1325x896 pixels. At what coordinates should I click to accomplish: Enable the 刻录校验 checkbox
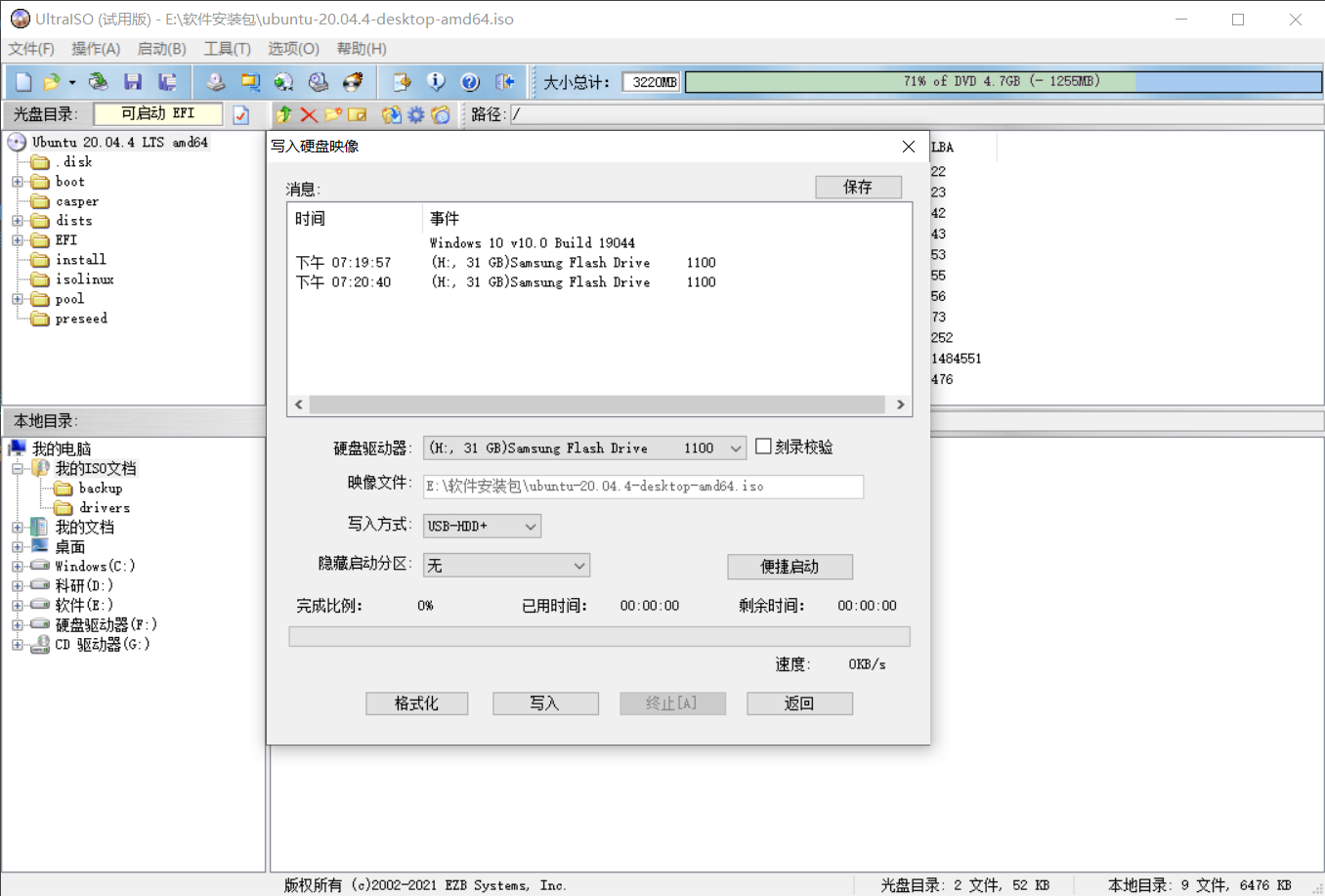[x=764, y=447]
